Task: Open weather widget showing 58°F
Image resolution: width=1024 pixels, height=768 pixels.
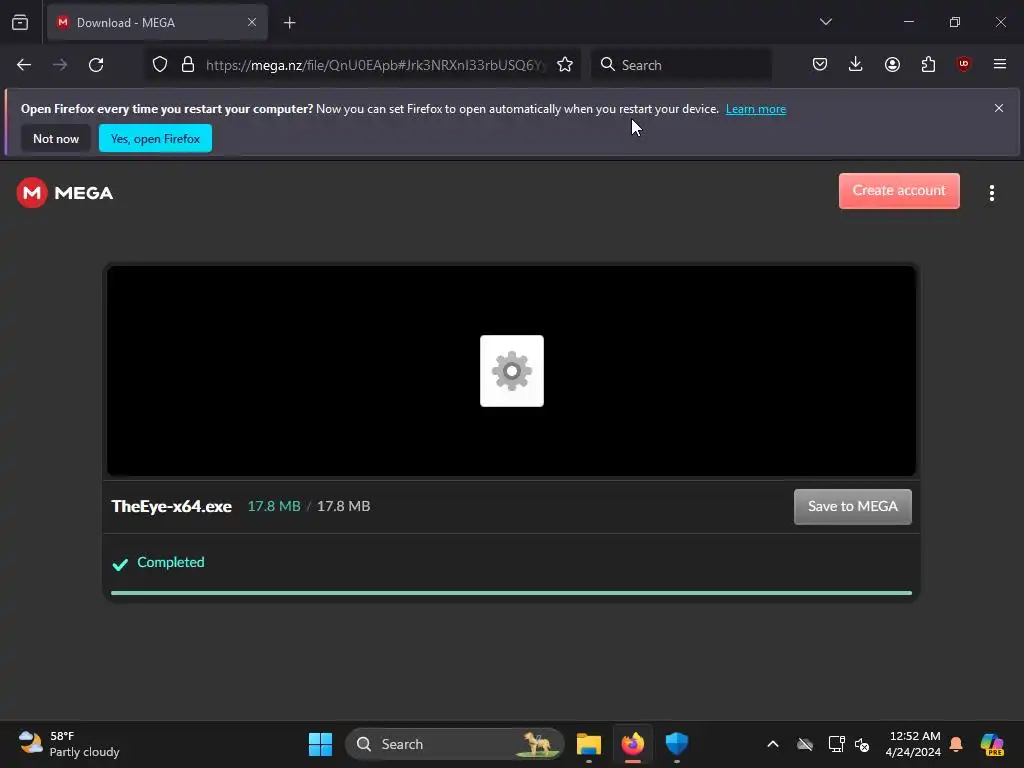Action: pyautogui.click(x=69, y=744)
